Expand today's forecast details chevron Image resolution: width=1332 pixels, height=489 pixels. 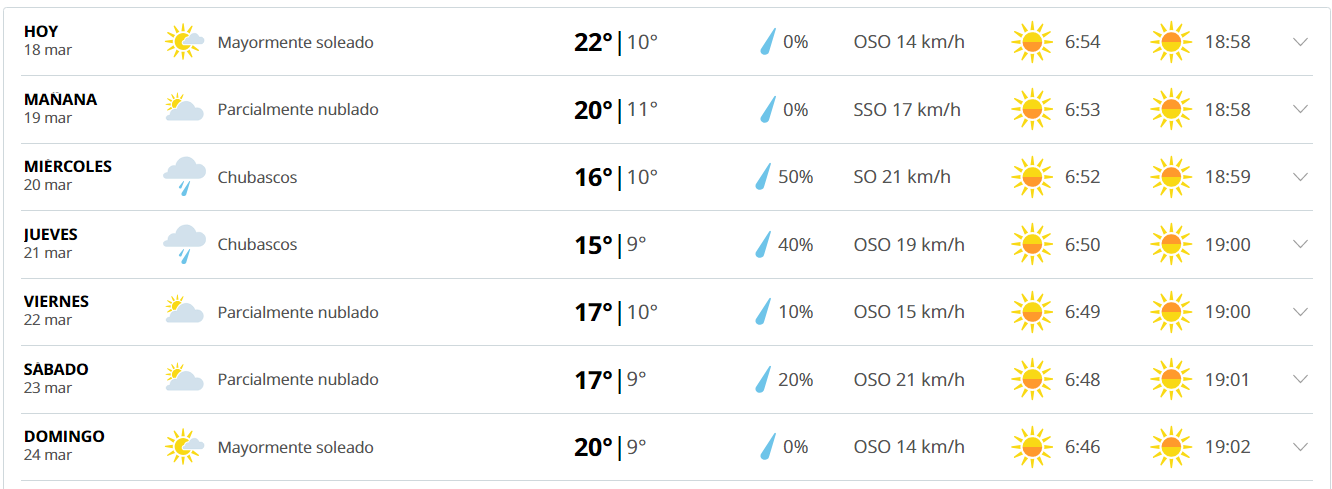coord(1300,42)
